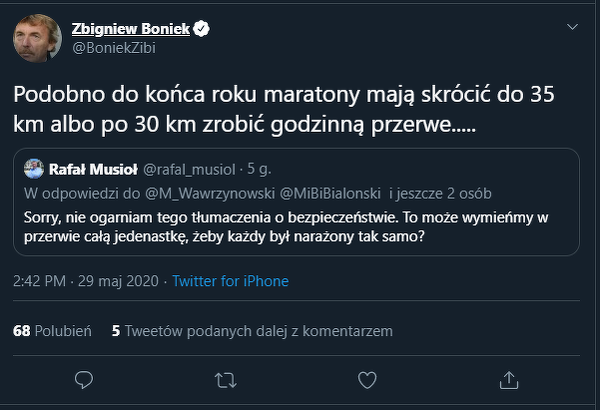Click the reply speech bubble icon

click(84, 380)
